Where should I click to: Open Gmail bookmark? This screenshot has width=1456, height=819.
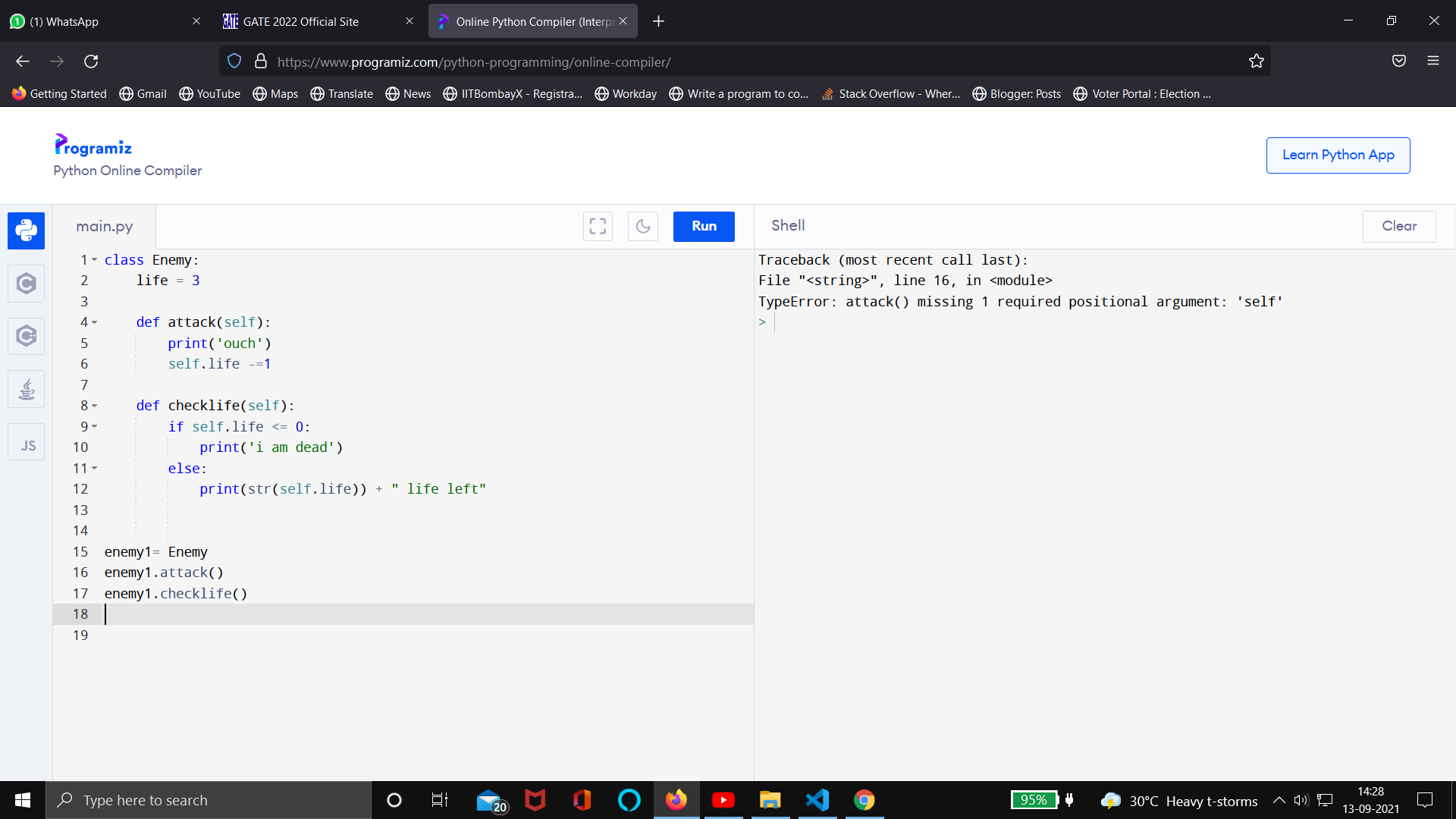click(143, 94)
